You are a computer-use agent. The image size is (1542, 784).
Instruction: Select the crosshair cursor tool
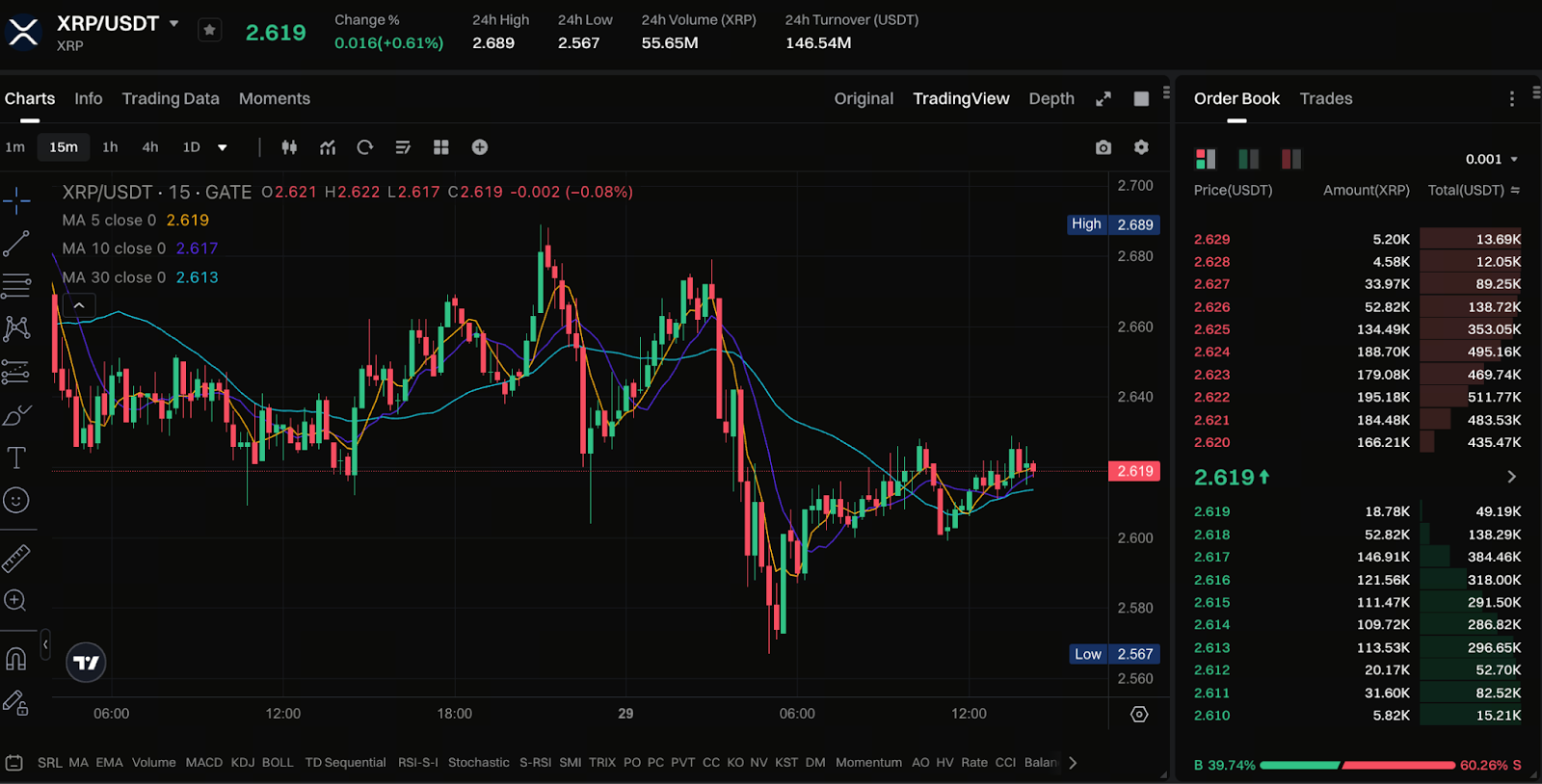[x=16, y=201]
